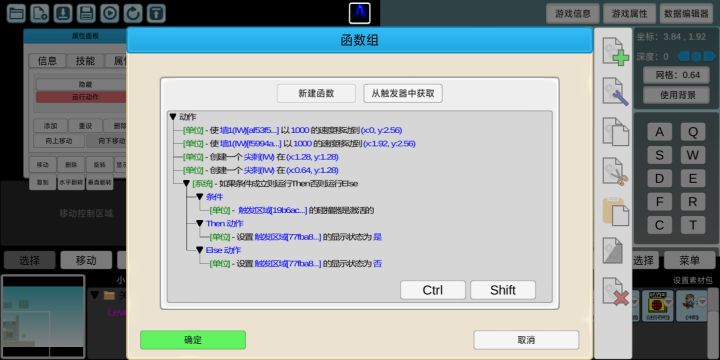This screenshot has width=720, height=360.
Task: Switch to 信息 tab in property panel
Action: coord(47,61)
